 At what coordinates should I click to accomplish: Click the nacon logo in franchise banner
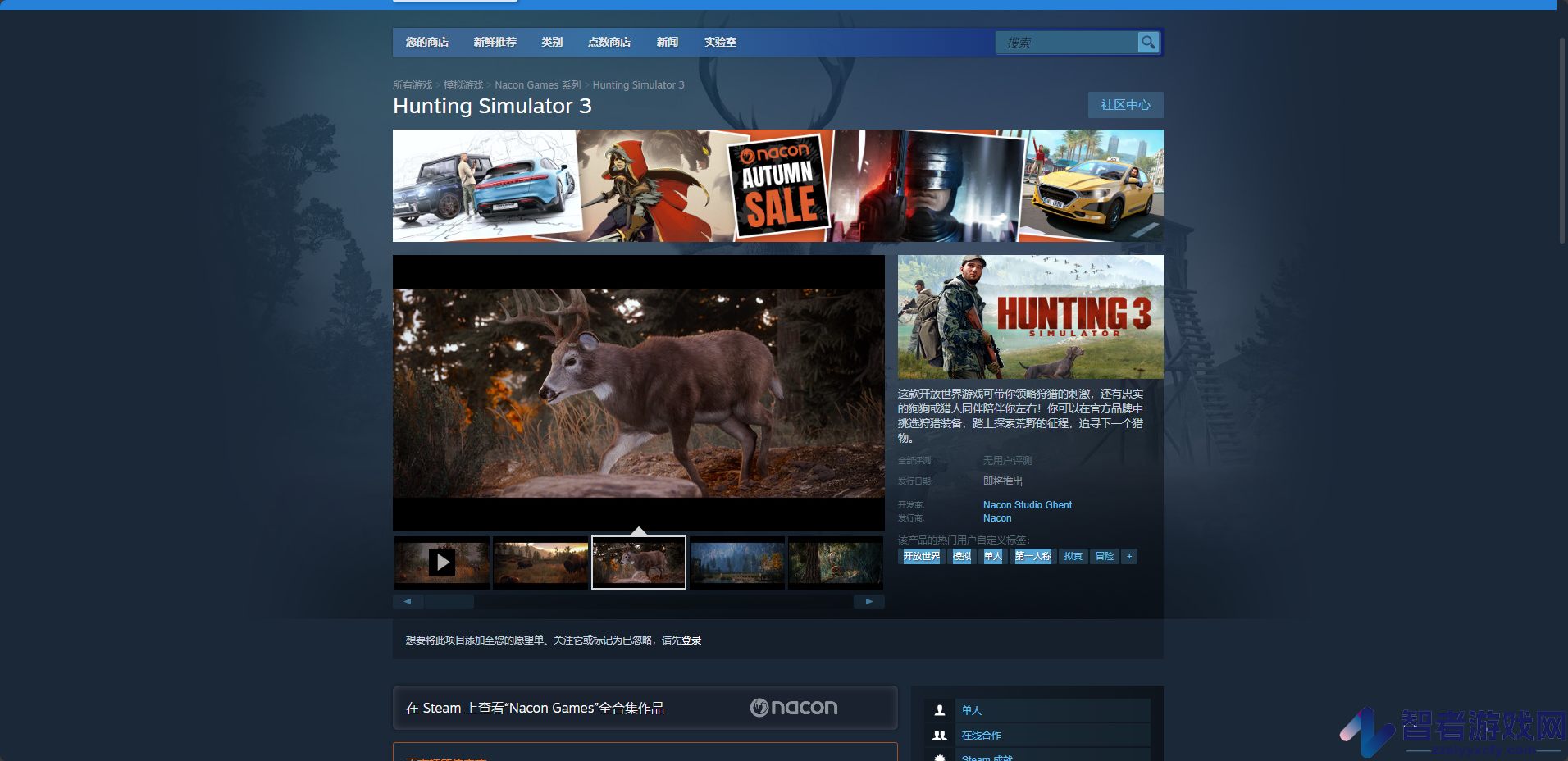point(794,708)
